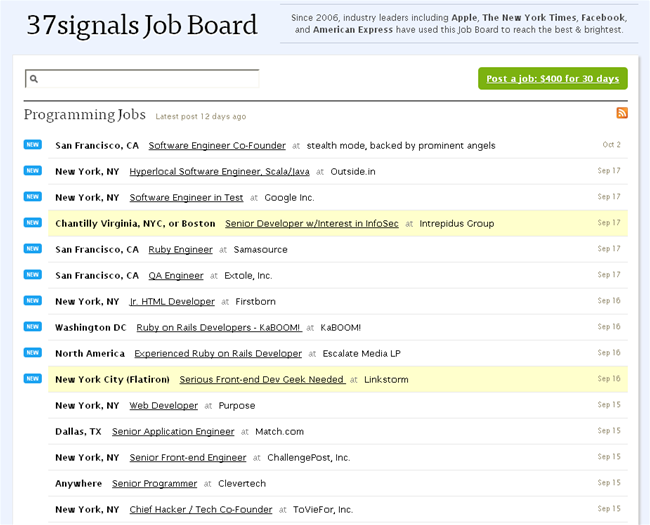Click company name Samasource
The image size is (650, 525).
click(260, 250)
